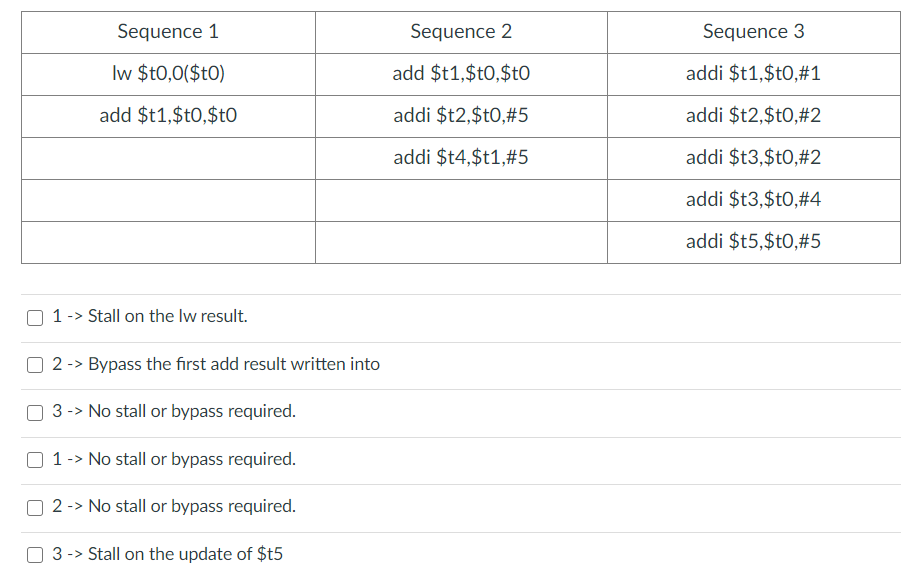Click the 'Bypass the first add result written into' text
Viewport: 911px width, 582px height.
pyautogui.click(x=234, y=364)
